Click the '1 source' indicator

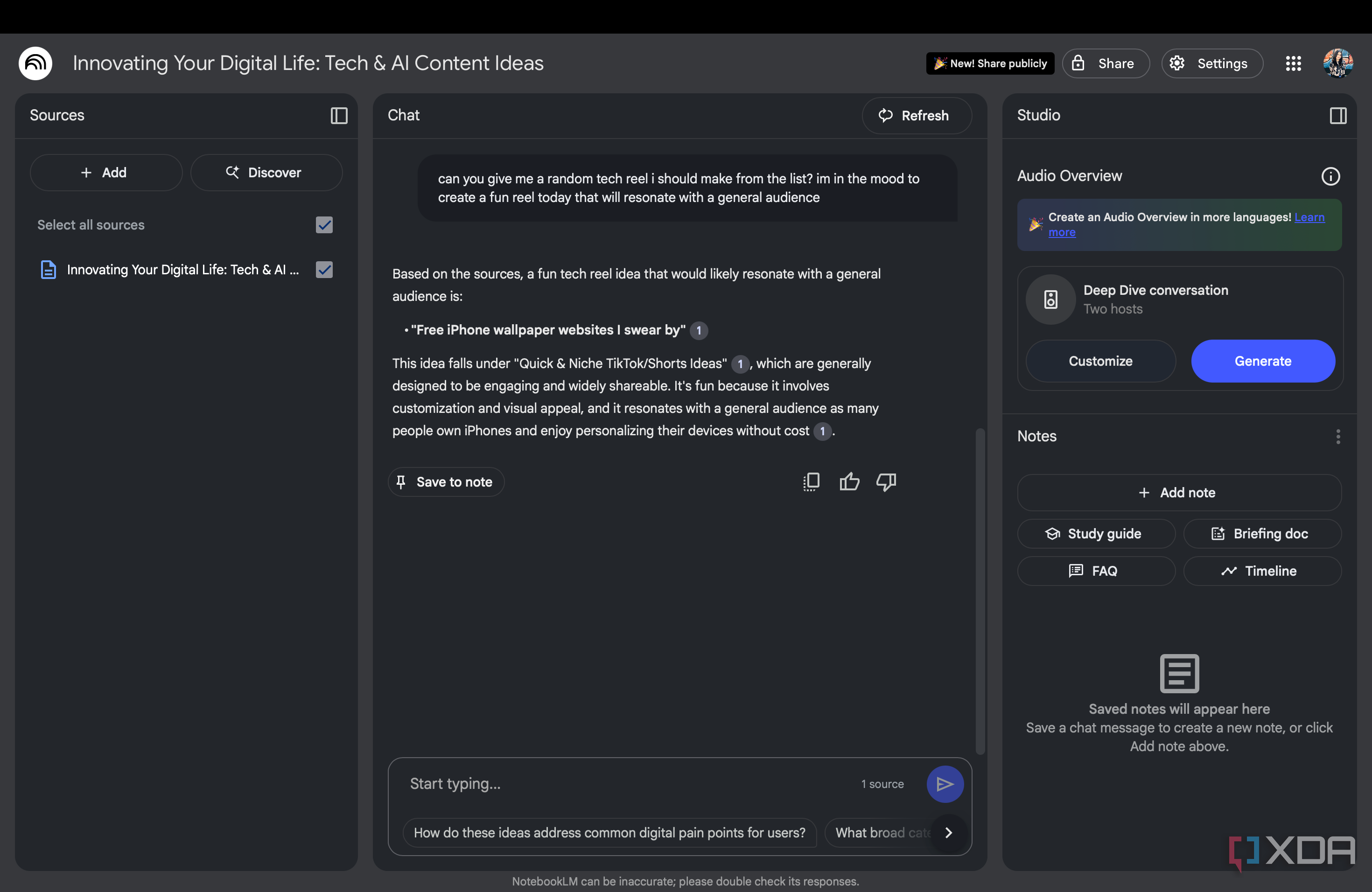882,784
